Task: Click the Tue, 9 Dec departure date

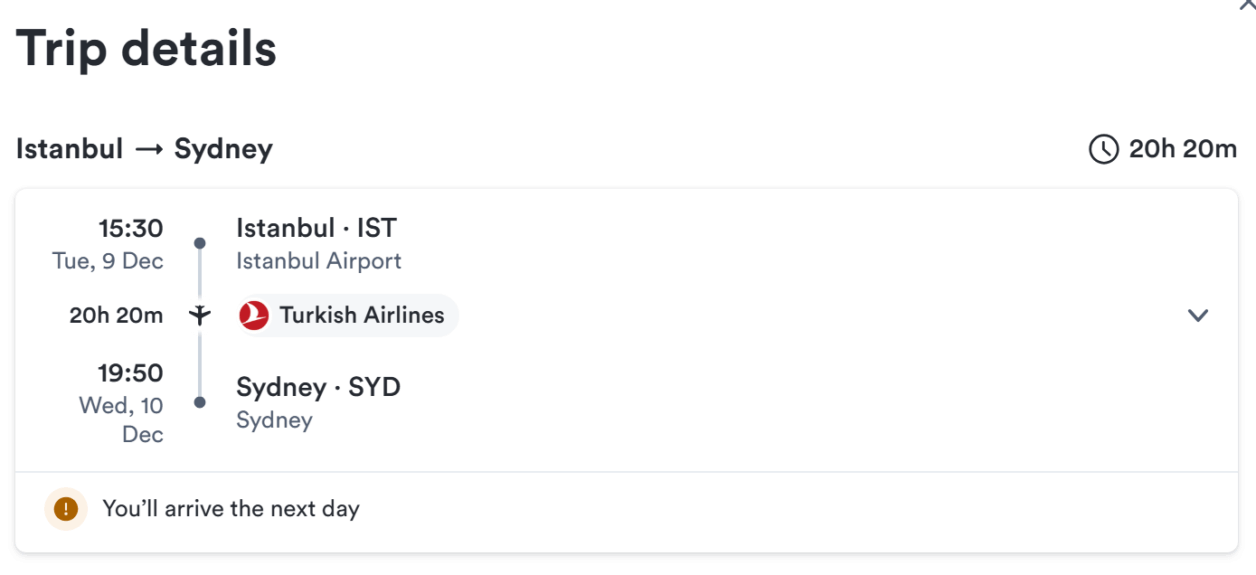Action: [108, 261]
